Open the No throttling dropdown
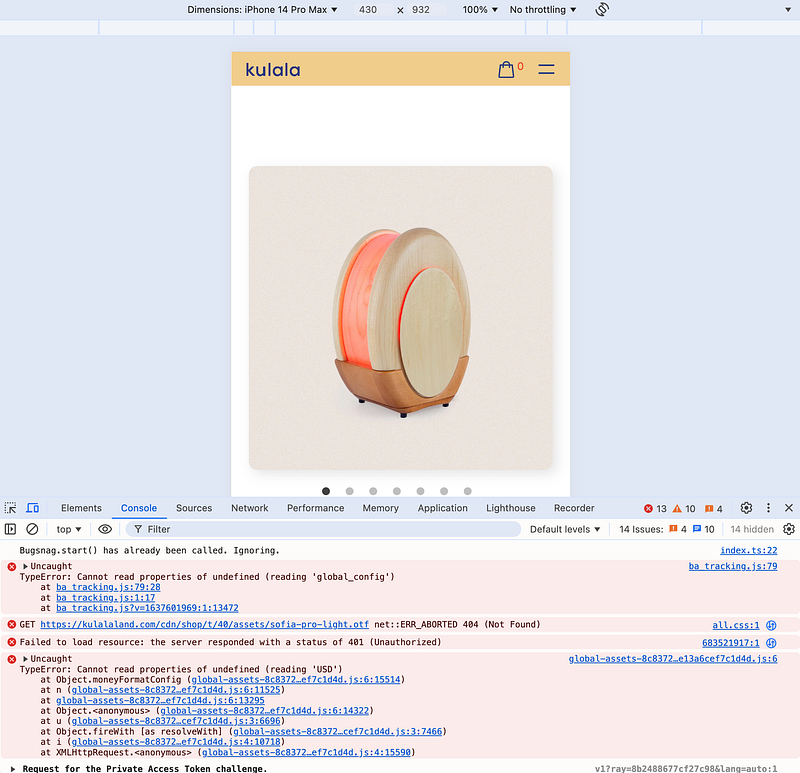The width and height of the screenshot is (800, 773). pyautogui.click(x=537, y=9)
